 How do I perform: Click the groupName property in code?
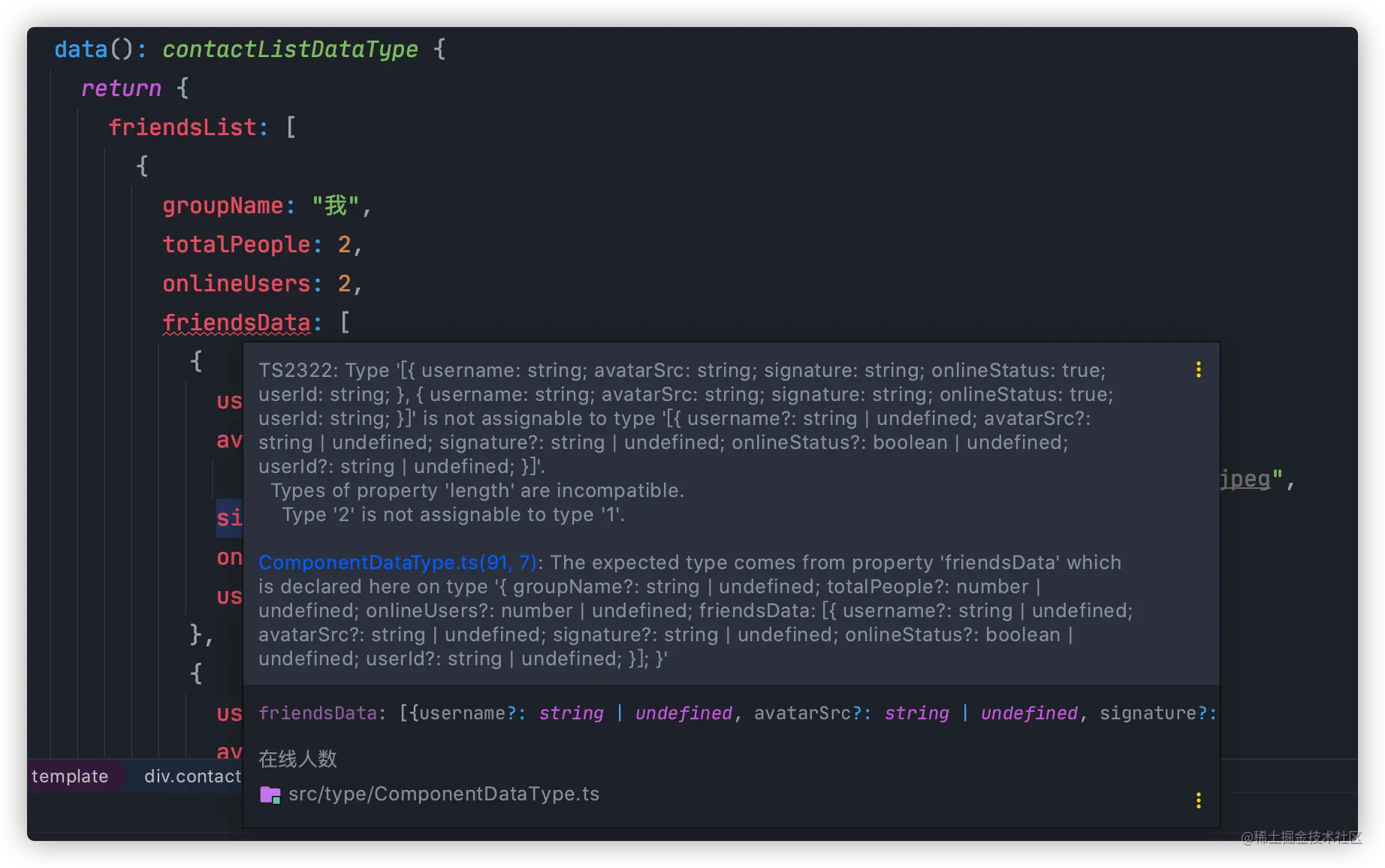[223, 205]
